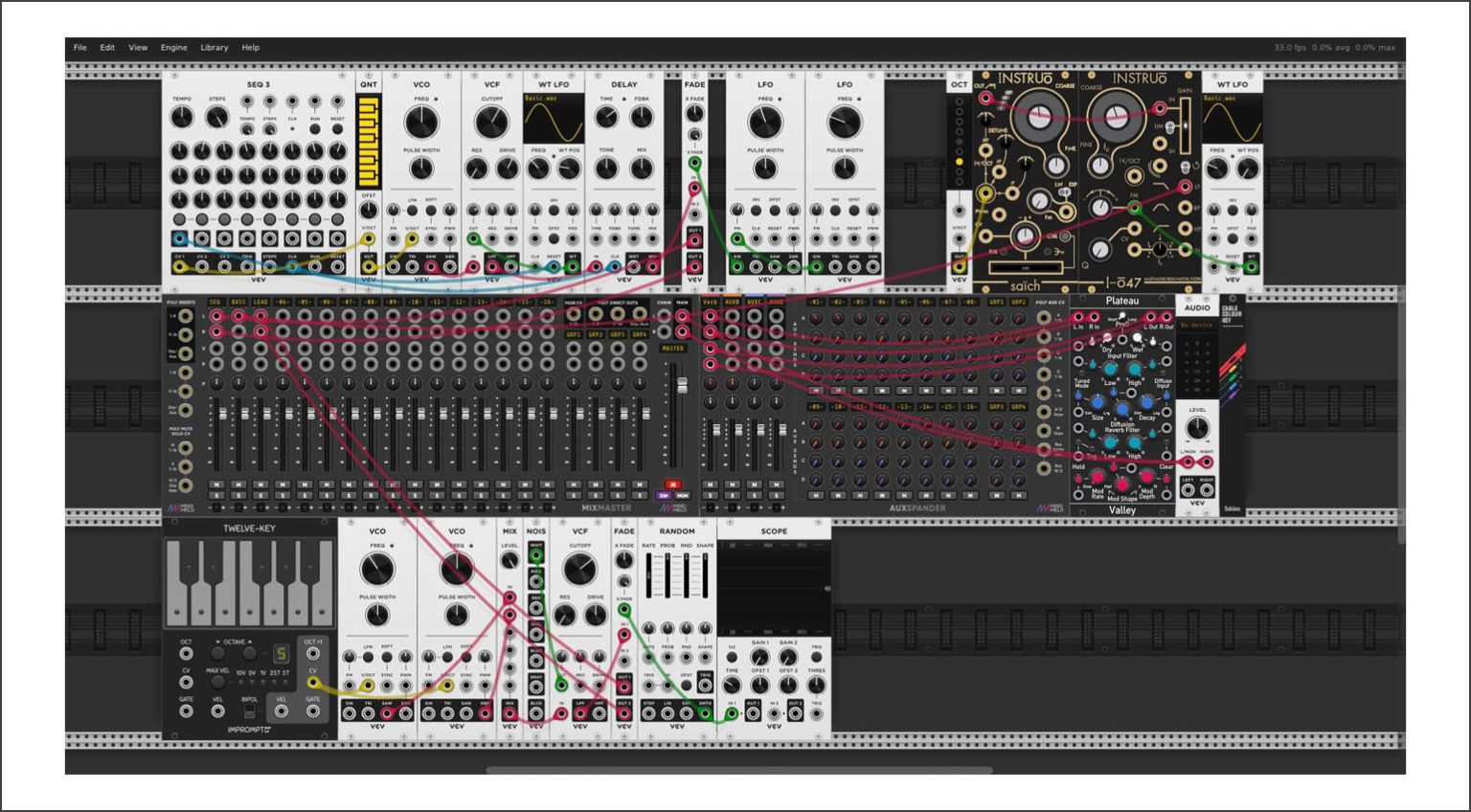Screen dimensions: 1471x812
Task: Open the Engine menu
Action: click(173, 47)
